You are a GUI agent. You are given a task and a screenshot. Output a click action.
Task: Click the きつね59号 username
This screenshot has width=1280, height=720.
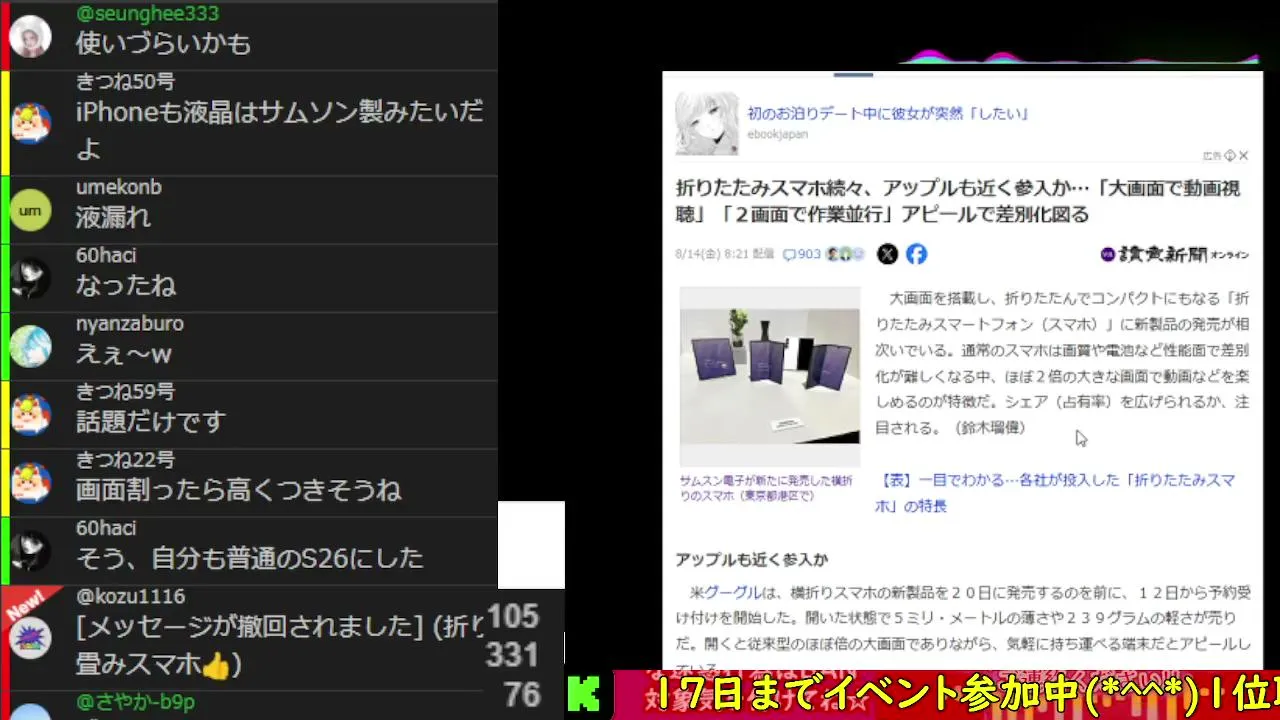125,391
